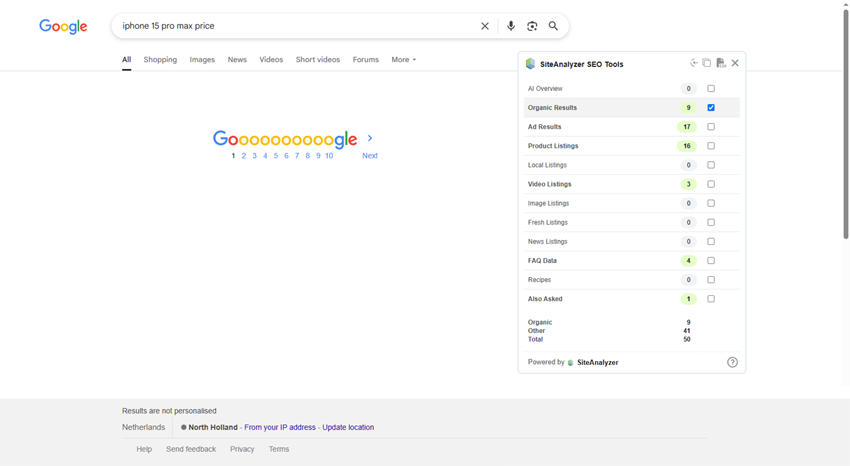Click the Ad Results count badge 17

click(686, 127)
